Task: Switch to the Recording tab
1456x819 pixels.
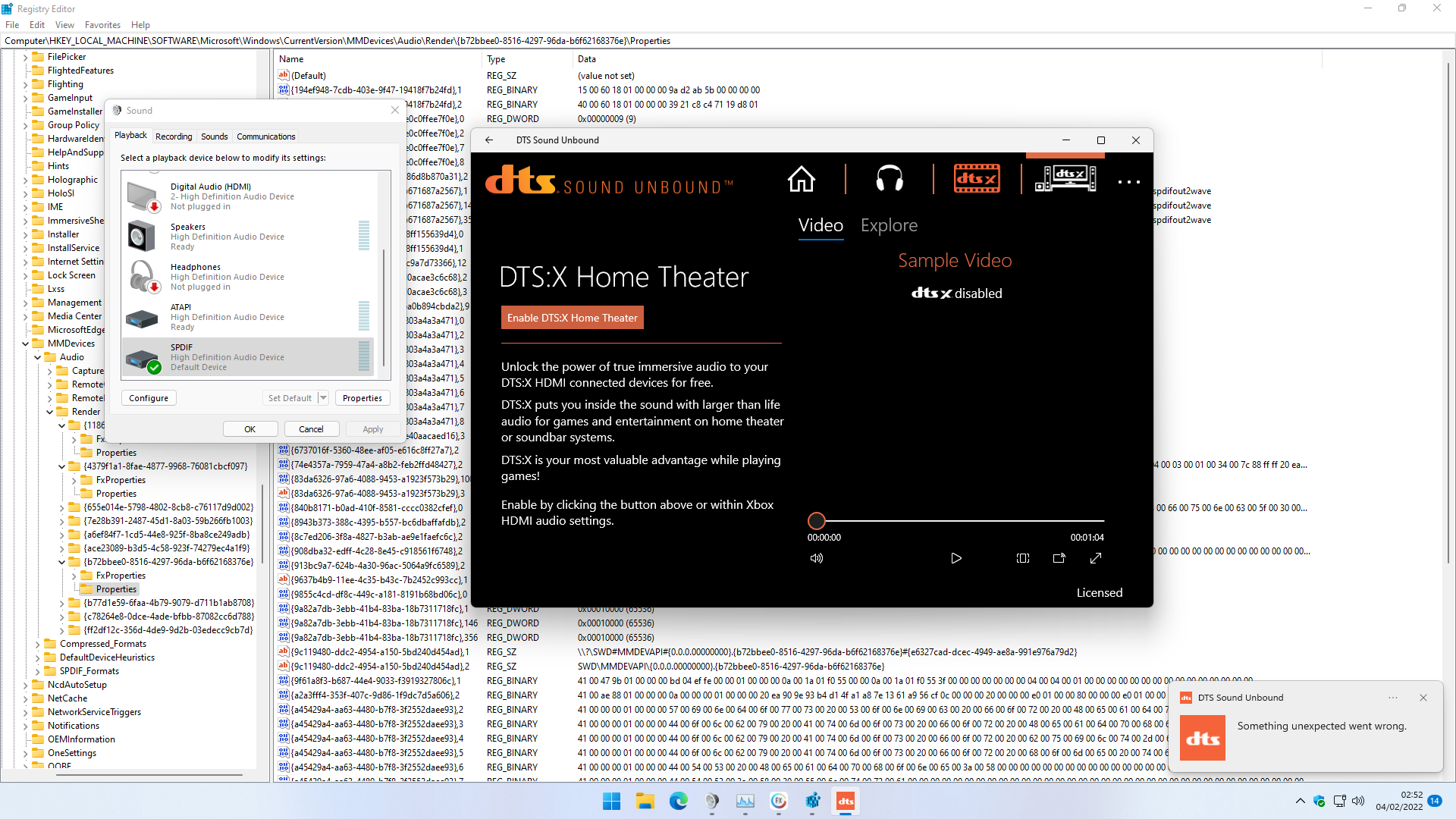Action: click(174, 136)
